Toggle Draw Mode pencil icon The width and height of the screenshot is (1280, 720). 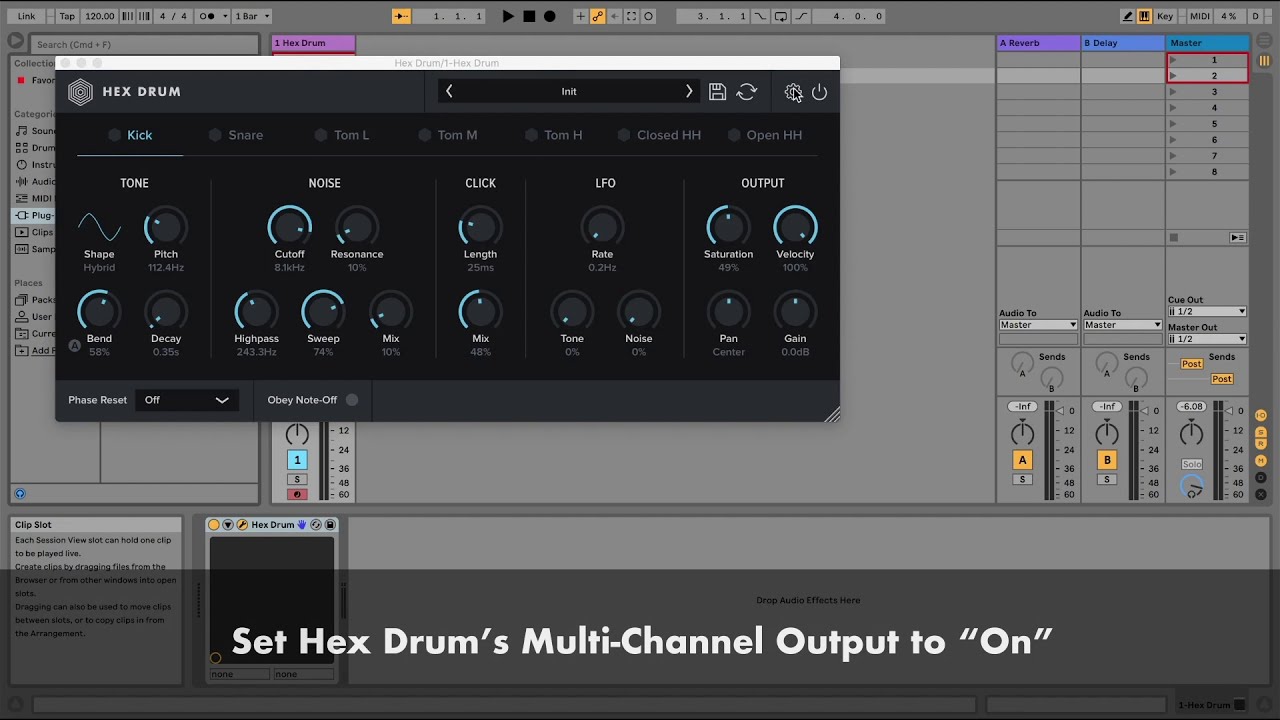click(x=1128, y=16)
